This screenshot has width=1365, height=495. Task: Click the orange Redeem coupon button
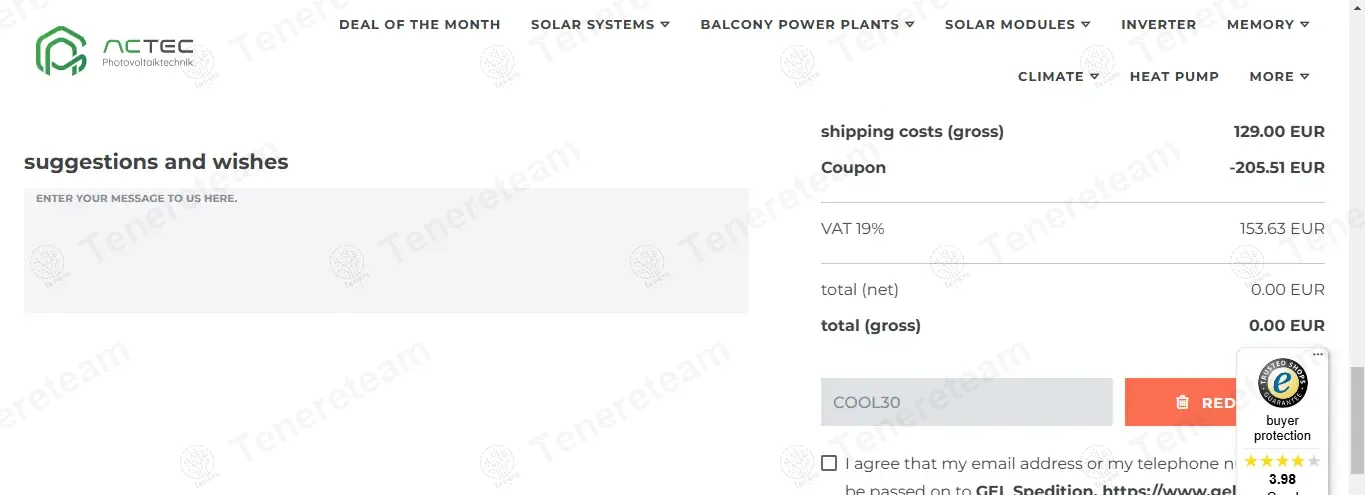tap(1180, 402)
